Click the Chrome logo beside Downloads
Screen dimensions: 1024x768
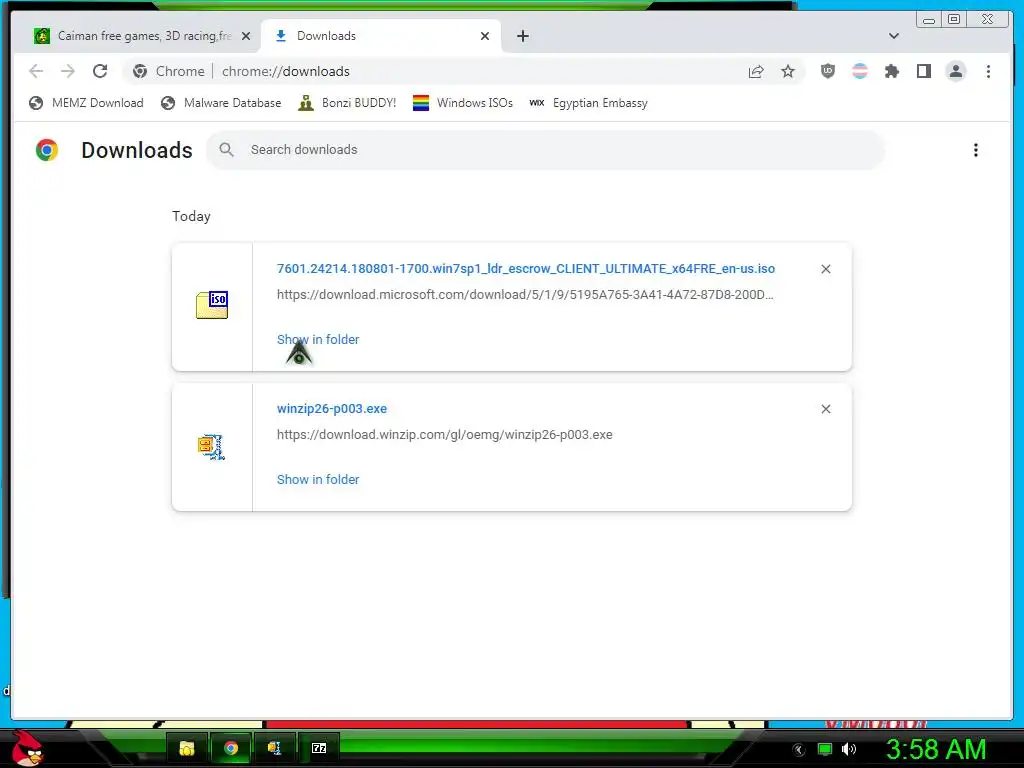(x=47, y=150)
